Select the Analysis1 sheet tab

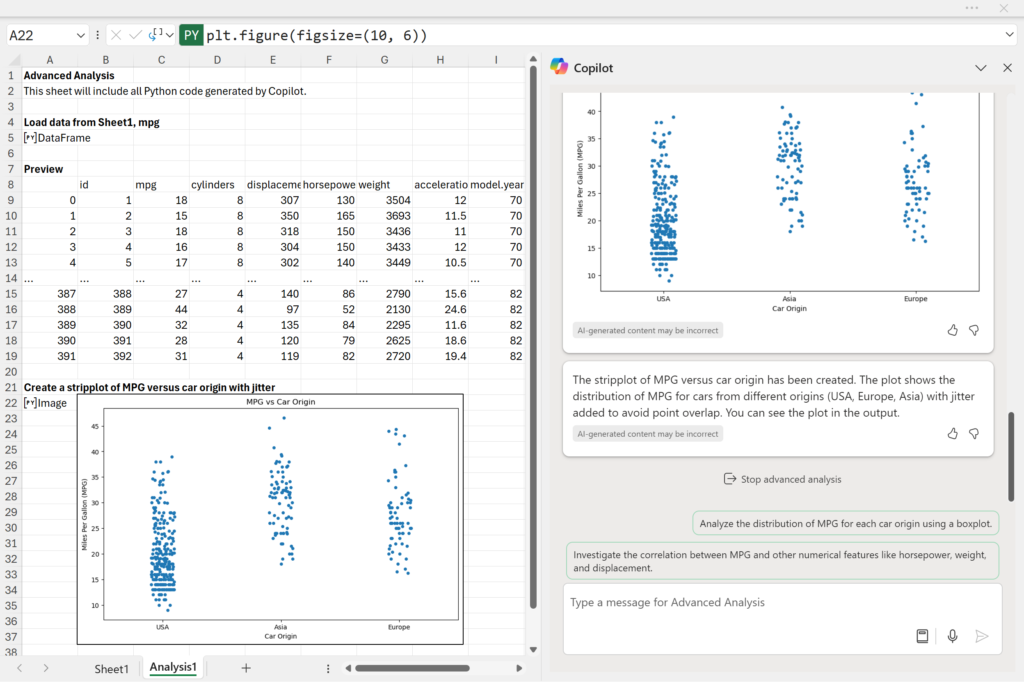(173, 667)
